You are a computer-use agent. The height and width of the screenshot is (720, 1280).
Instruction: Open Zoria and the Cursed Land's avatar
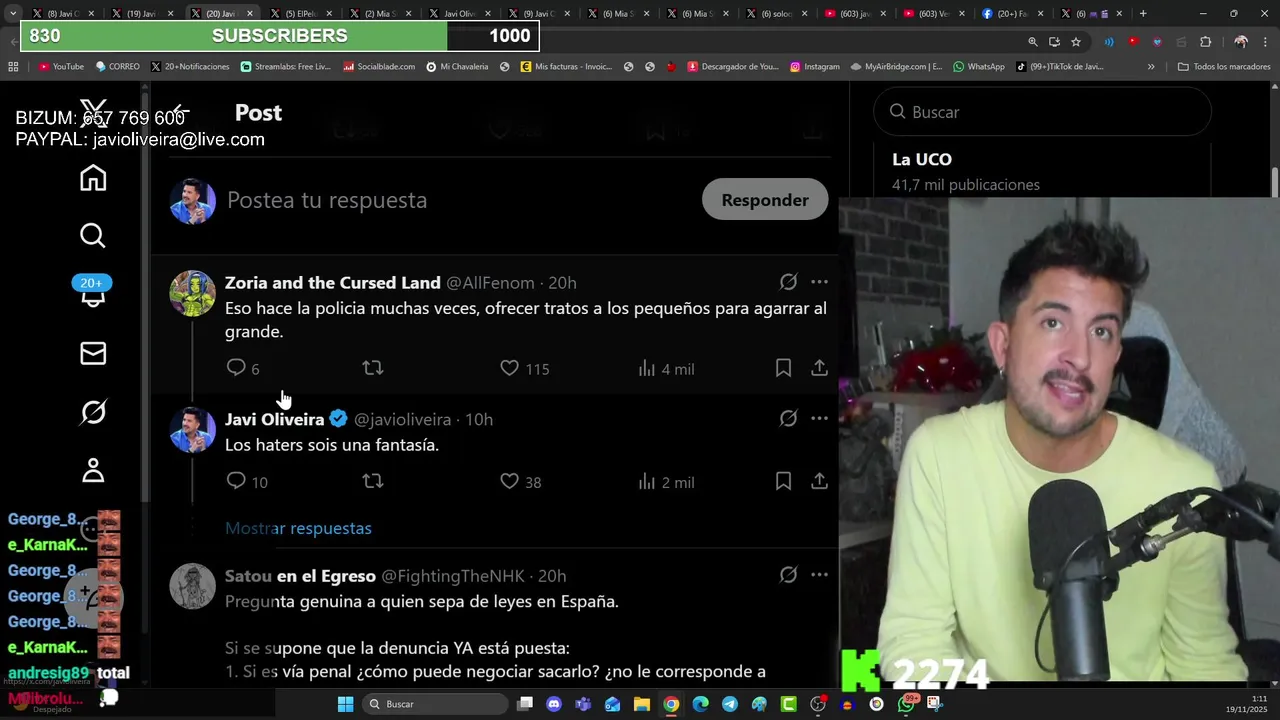(x=192, y=294)
